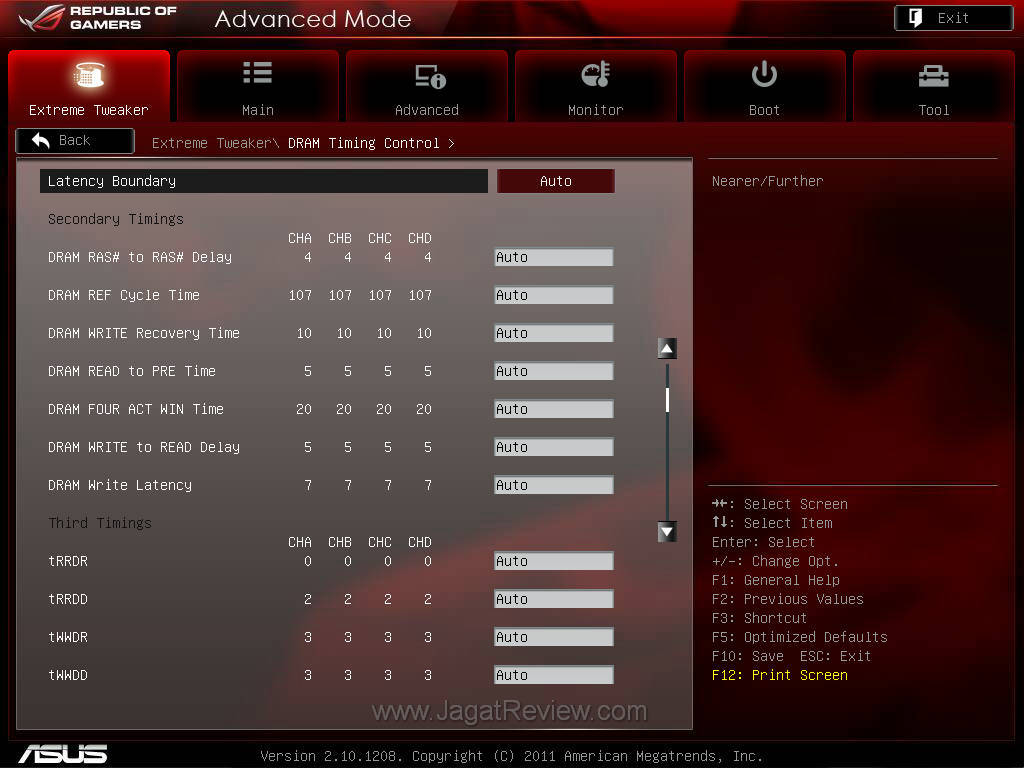
Task: Click the Back arrow icon
Action: tap(40, 140)
